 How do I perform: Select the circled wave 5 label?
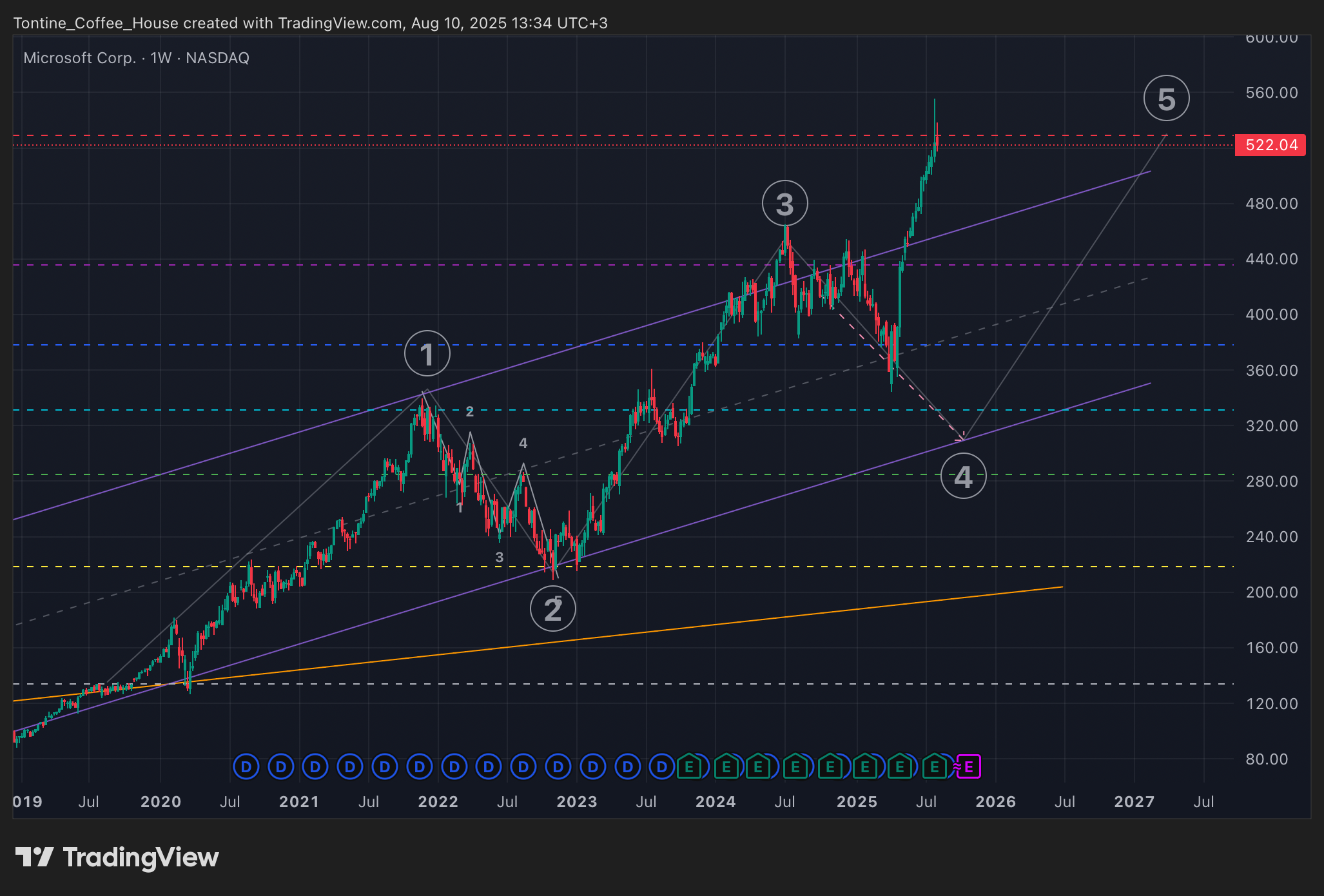[1167, 99]
